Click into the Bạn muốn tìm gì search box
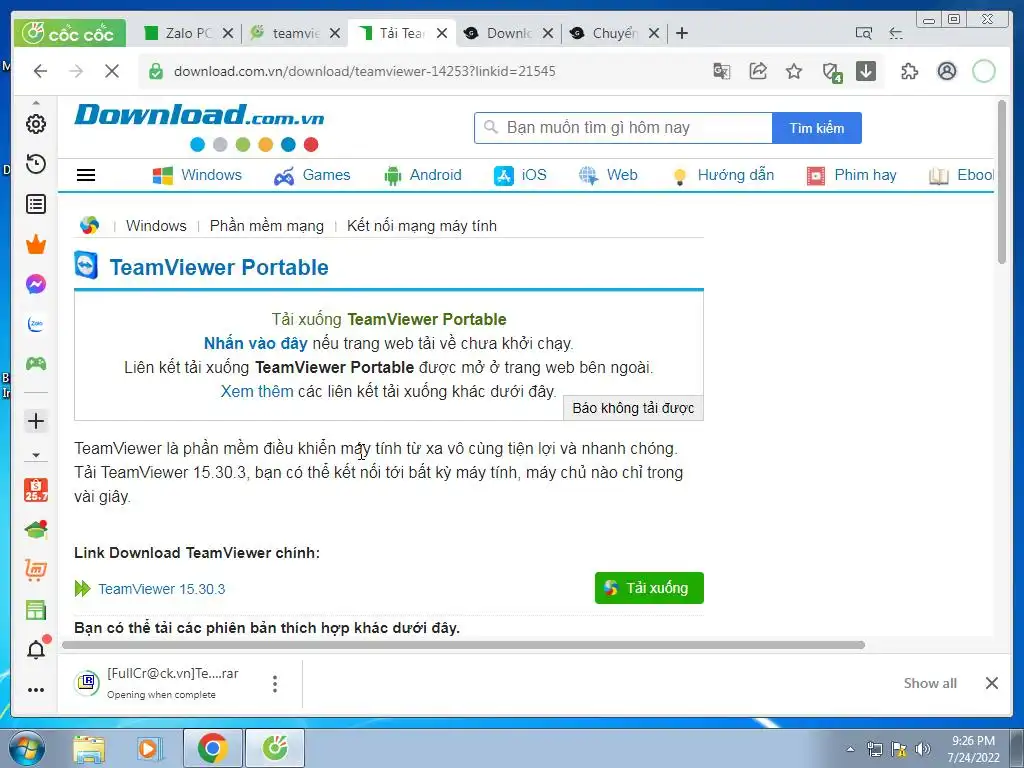Image resolution: width=1024 pixels, height=768 pixels. click(624, 128)
